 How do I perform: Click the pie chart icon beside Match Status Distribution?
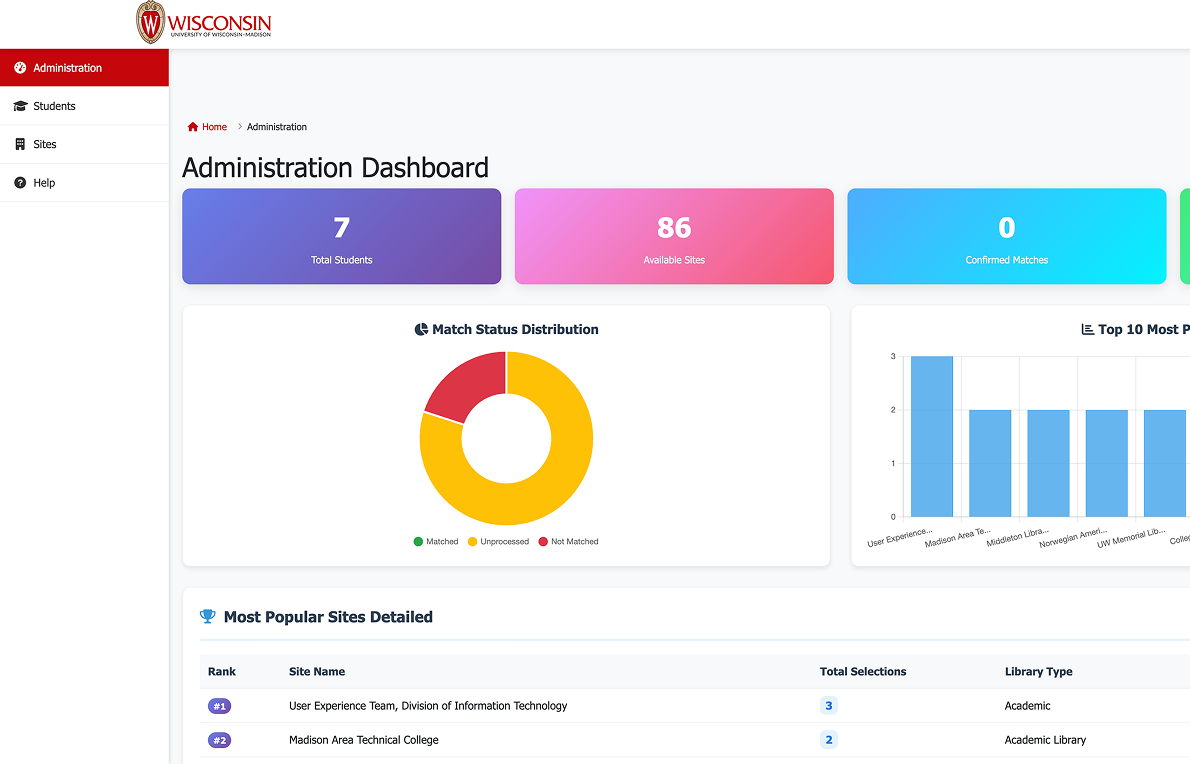pos(421,329)
